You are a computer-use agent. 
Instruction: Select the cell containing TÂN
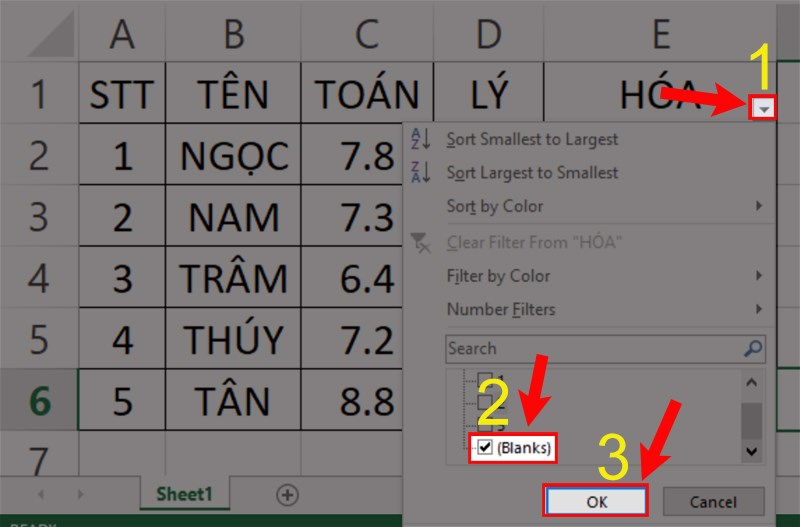click(x=234, y=399)
